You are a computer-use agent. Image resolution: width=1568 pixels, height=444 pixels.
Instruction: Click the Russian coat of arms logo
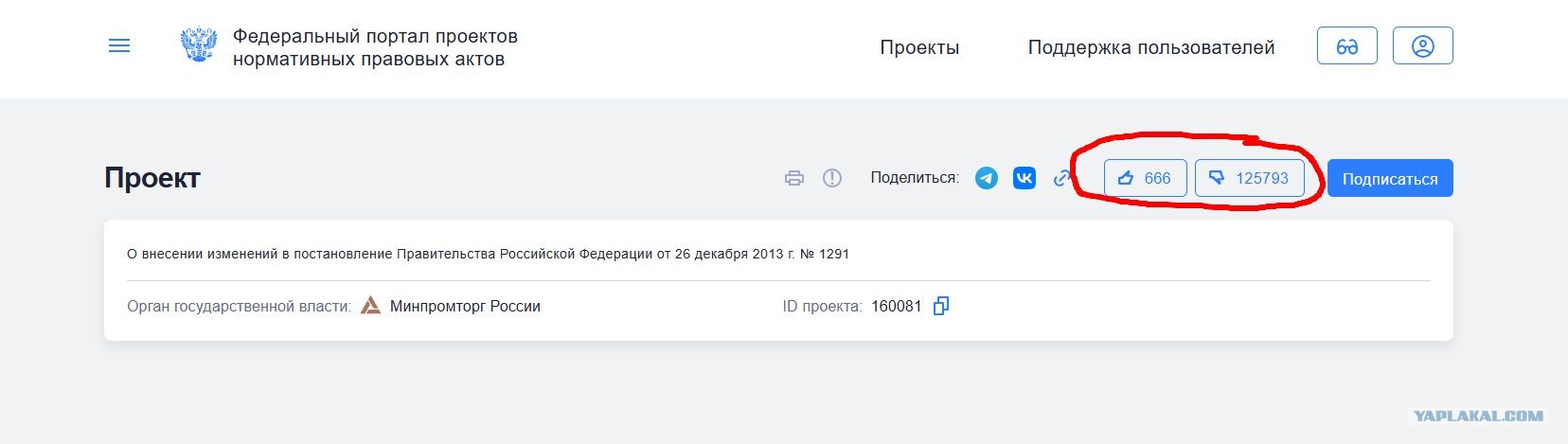click(199, 45)
